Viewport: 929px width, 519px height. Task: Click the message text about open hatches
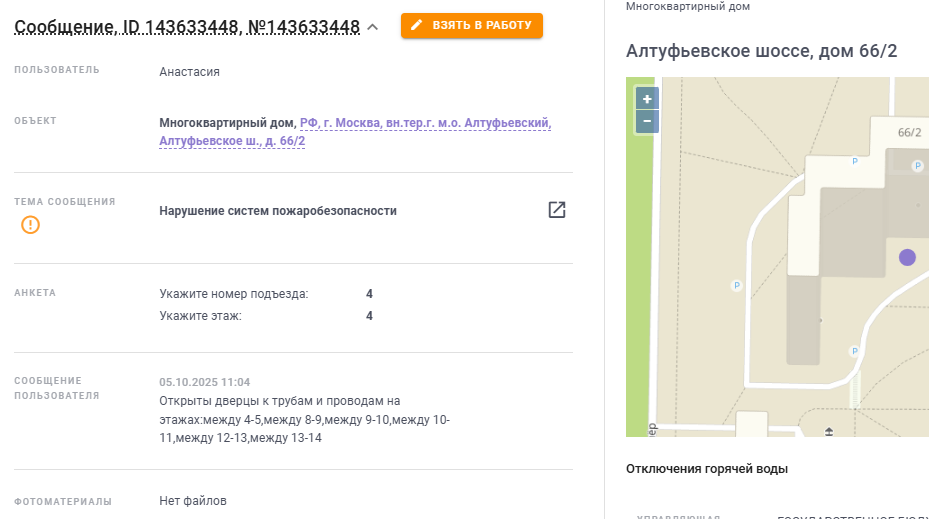tap(305, 419)
